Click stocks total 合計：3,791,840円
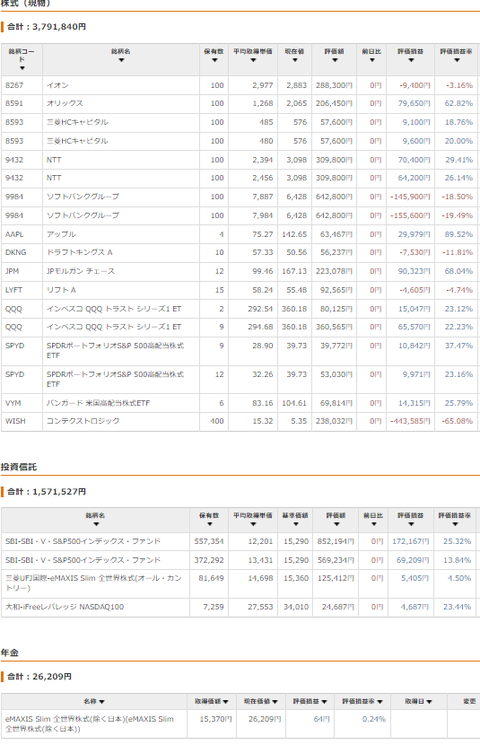Viewport: 480px width, 745px height. click(47, 27)
